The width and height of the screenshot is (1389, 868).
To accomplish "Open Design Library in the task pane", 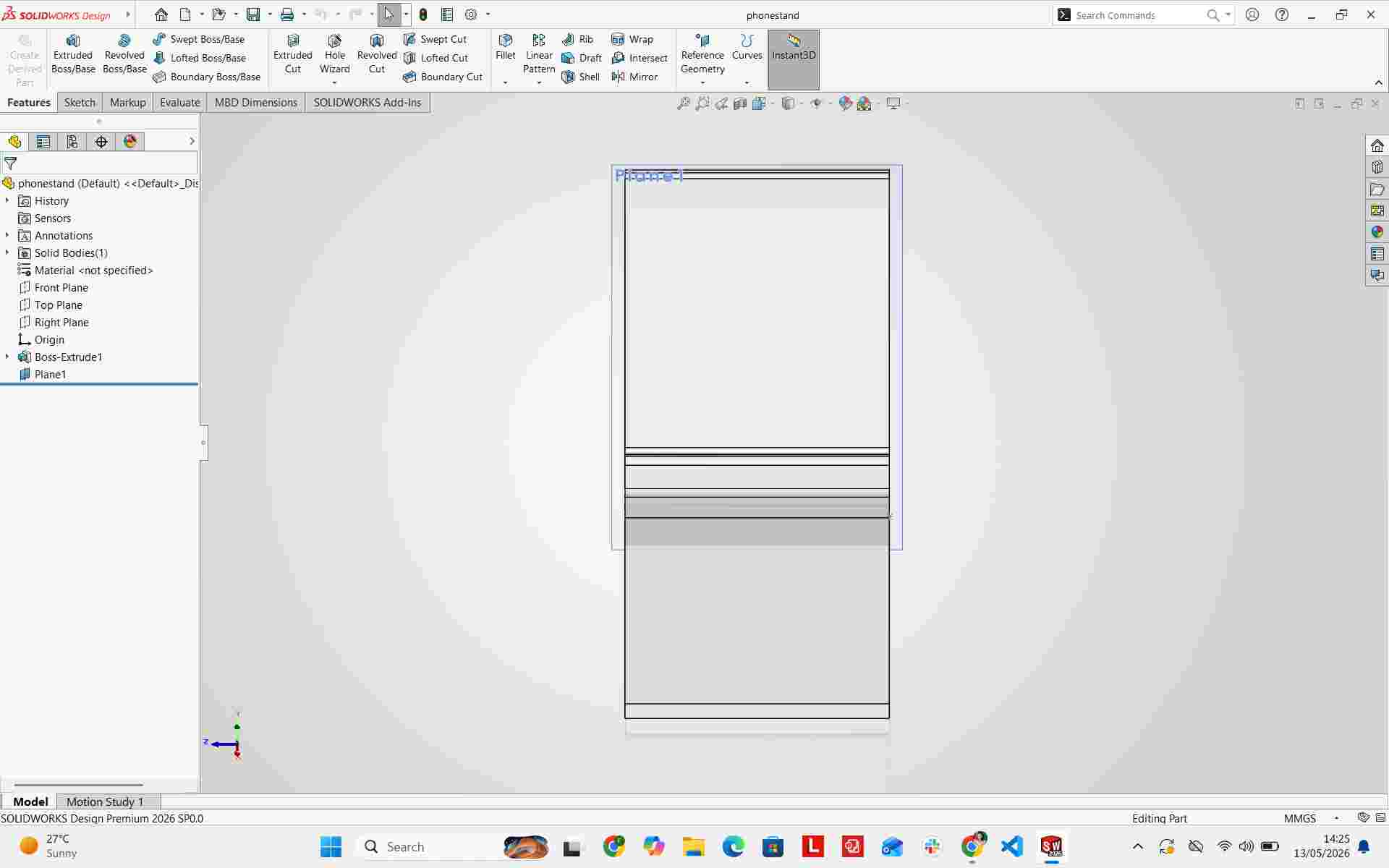I will (1377, 166).
